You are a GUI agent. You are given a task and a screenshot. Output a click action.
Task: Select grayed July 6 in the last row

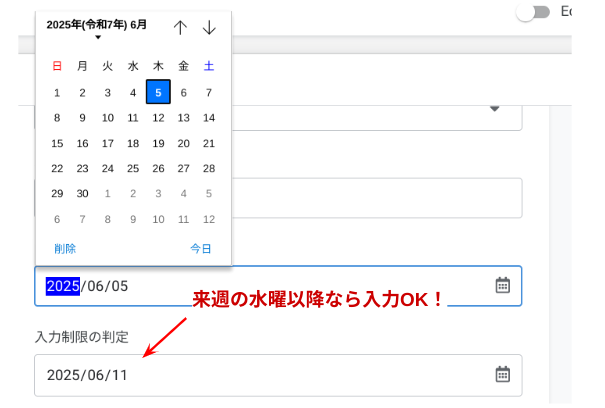pos(57,219)
